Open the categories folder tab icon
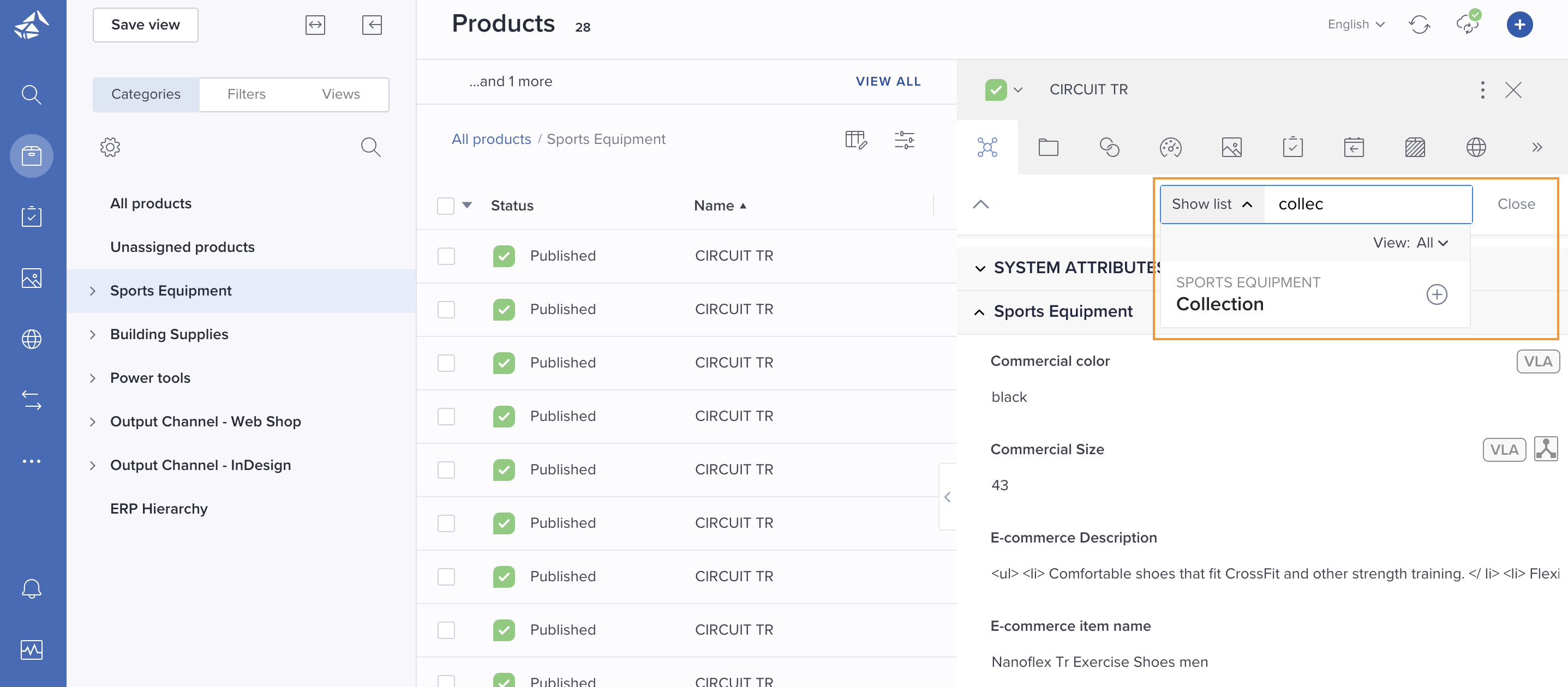This screenshot has width=1568, height=687. coord(1048,147)
